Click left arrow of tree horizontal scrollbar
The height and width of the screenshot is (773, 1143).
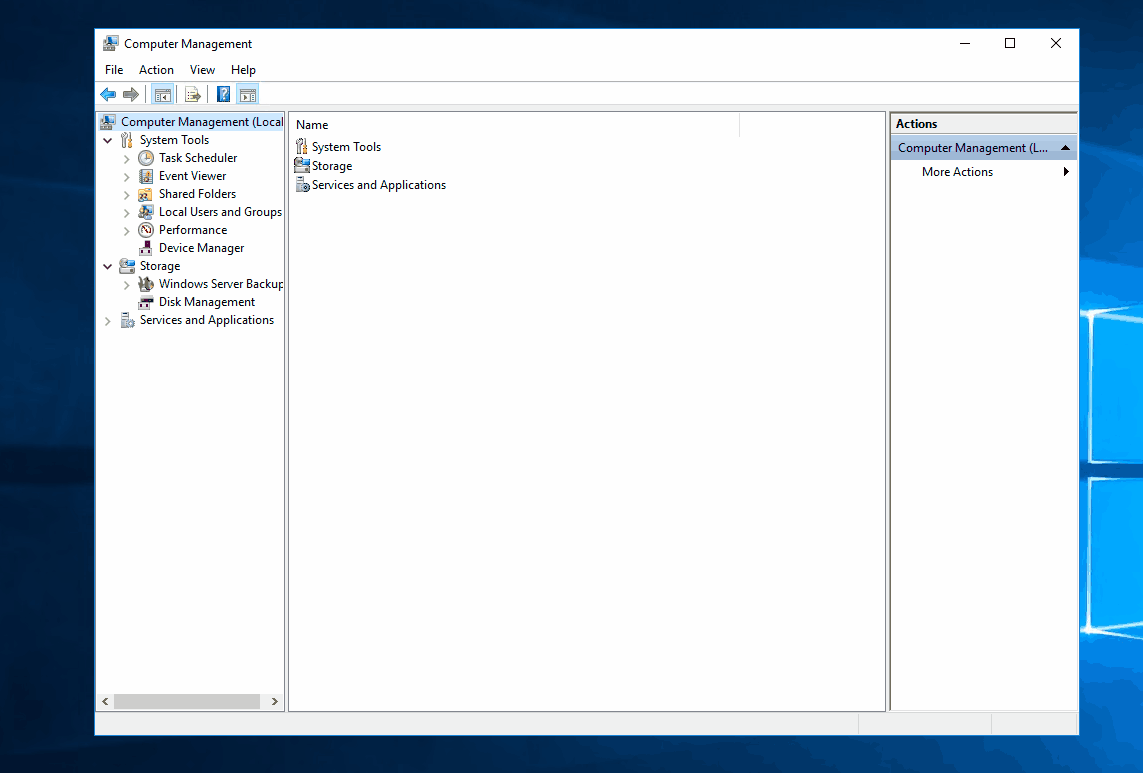pos(106,702)
